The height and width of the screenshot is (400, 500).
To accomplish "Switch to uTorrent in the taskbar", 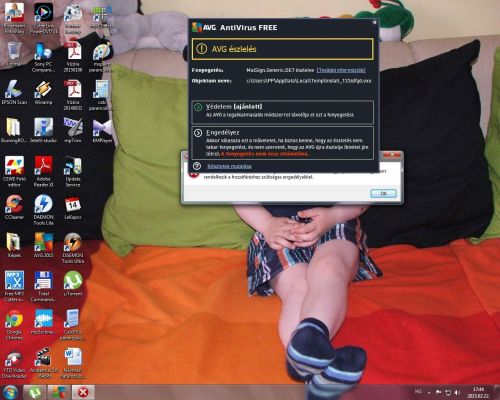I will pos(35,392).
